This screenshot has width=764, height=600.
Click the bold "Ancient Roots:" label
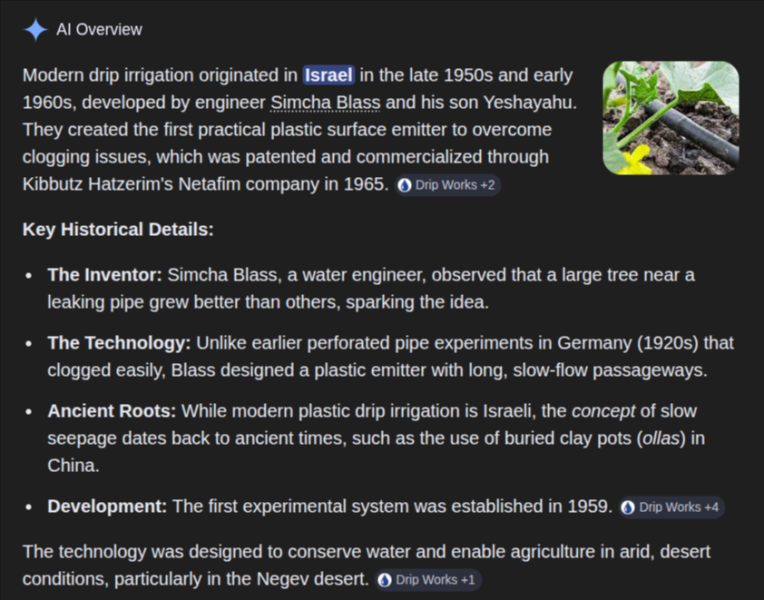click(112, 411)
